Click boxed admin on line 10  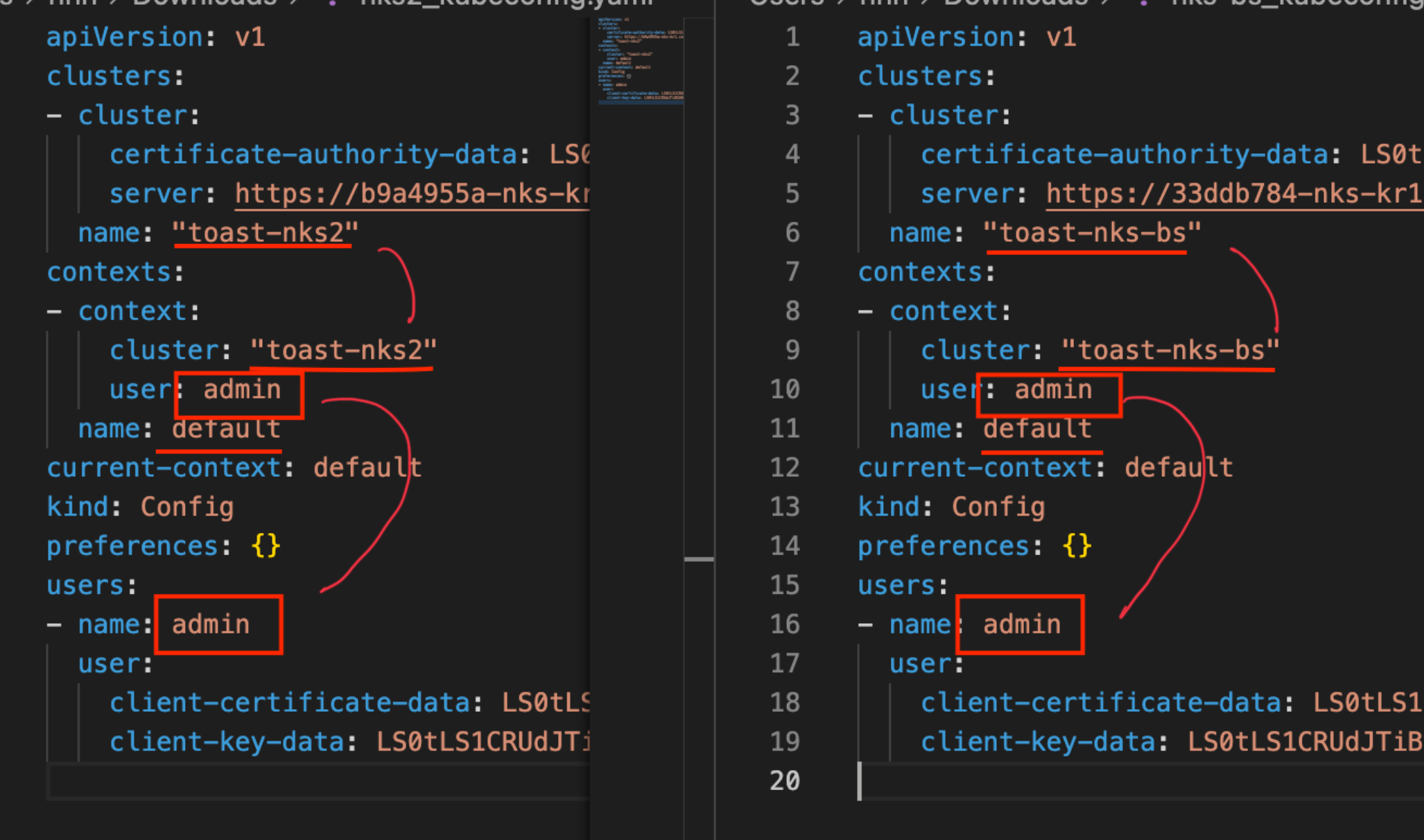pos(1053,390)
